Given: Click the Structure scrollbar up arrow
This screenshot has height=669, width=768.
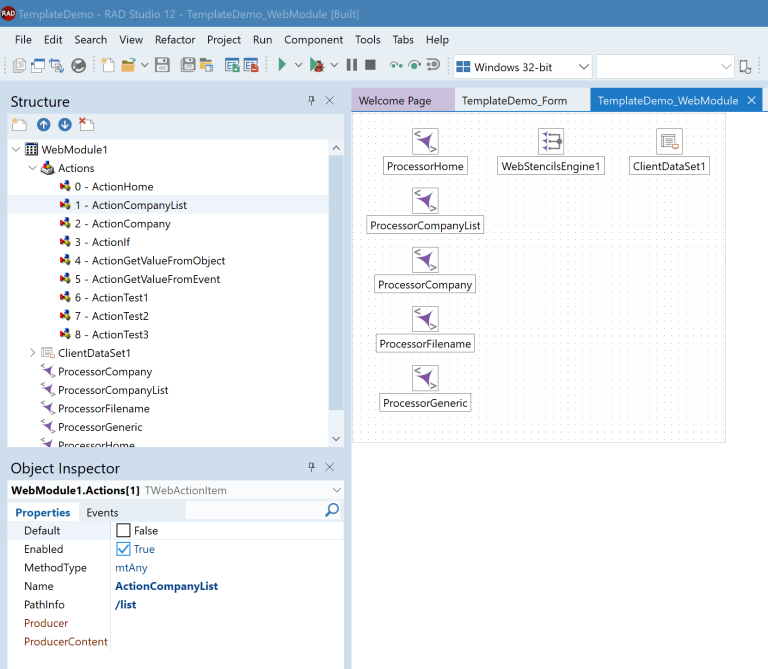Looking at the screenshot, I should point(336,147).
